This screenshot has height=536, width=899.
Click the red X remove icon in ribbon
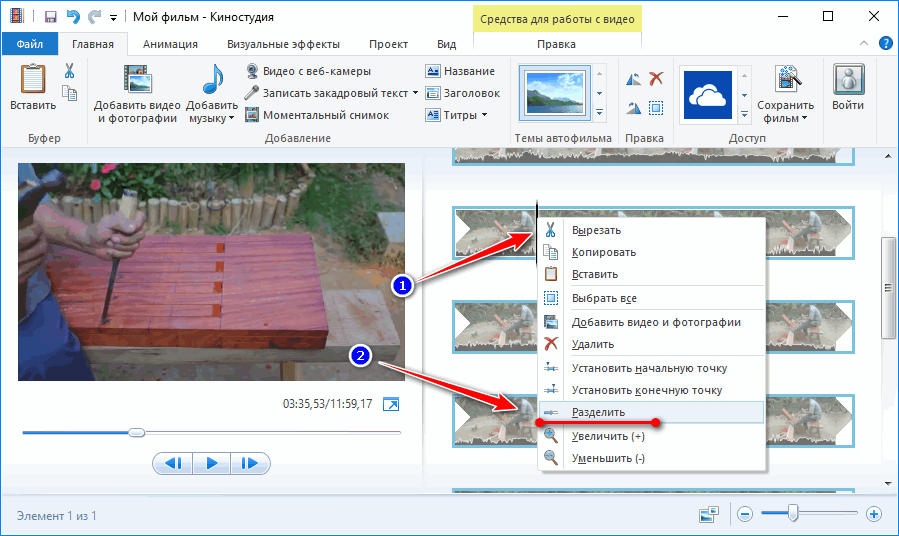[x=656, y=79]
